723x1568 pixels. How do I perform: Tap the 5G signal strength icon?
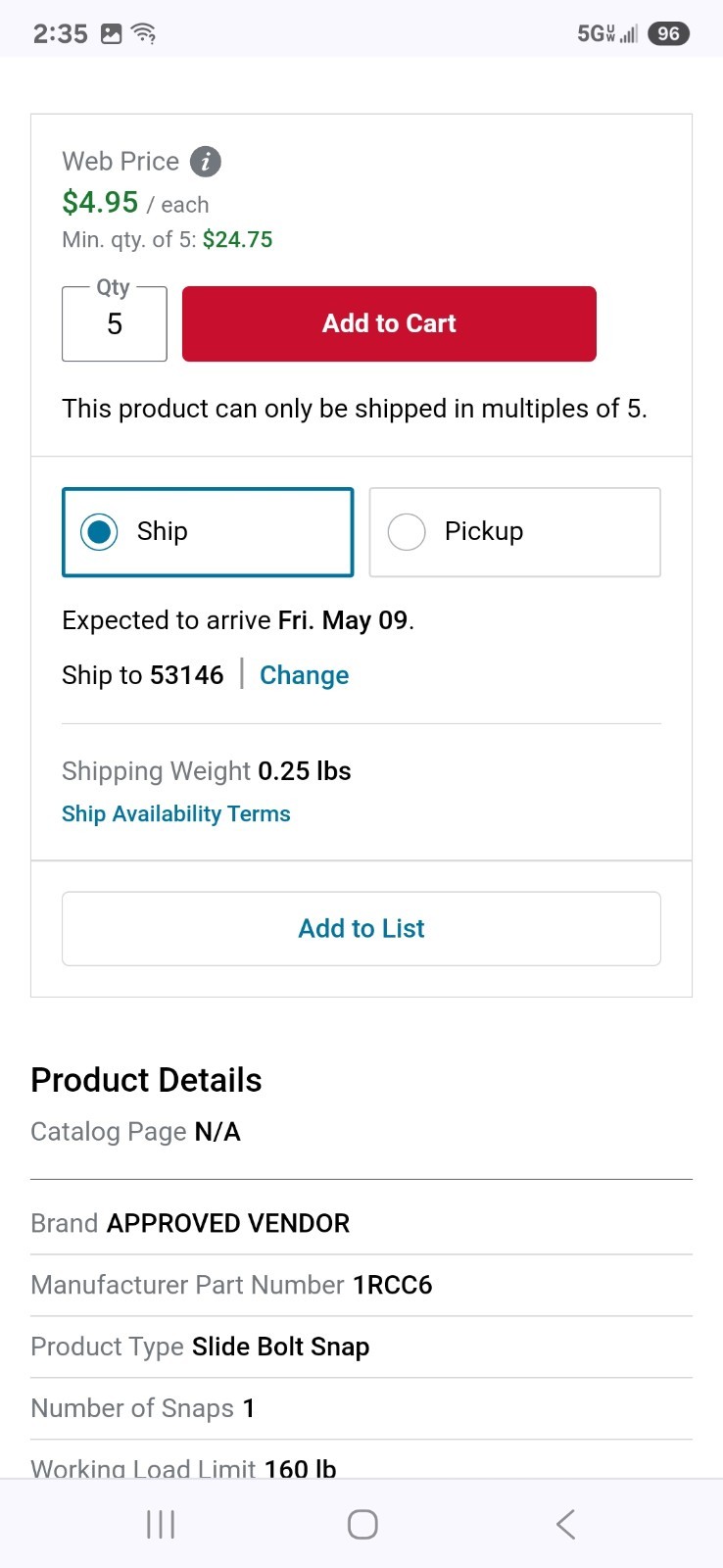coord(607,33)
